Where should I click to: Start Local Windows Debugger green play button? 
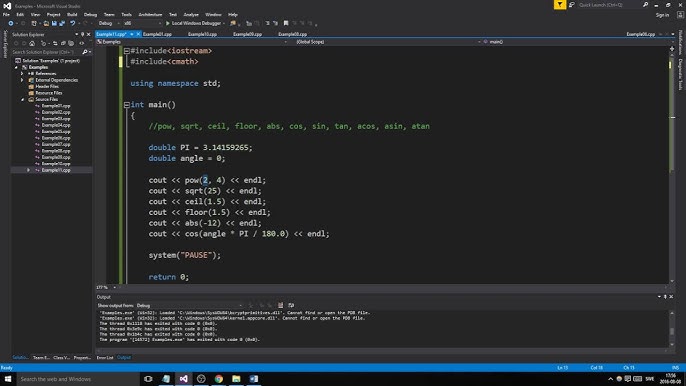[x=168, y=23]
